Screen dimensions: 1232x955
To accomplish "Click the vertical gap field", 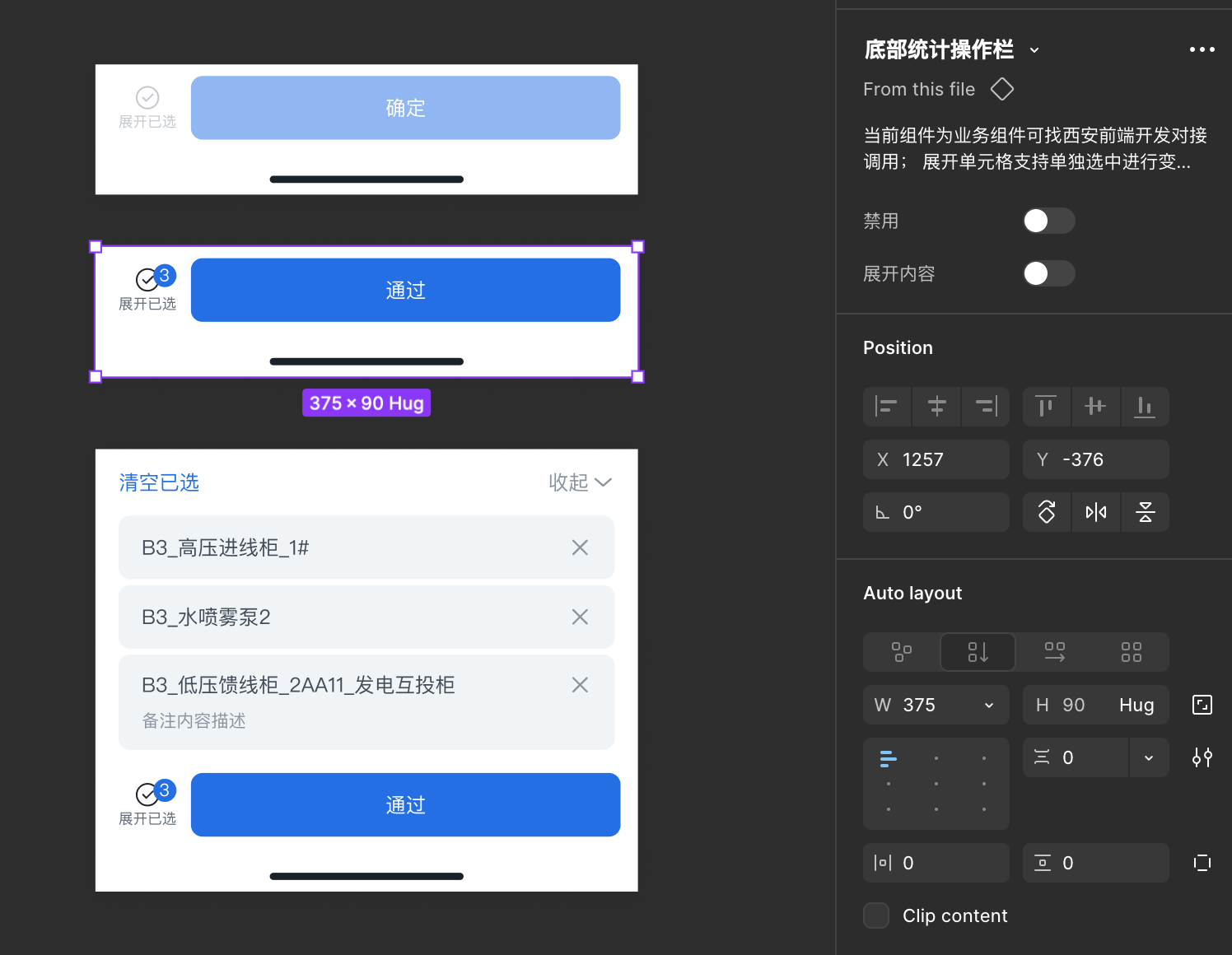I will 1076,757.
